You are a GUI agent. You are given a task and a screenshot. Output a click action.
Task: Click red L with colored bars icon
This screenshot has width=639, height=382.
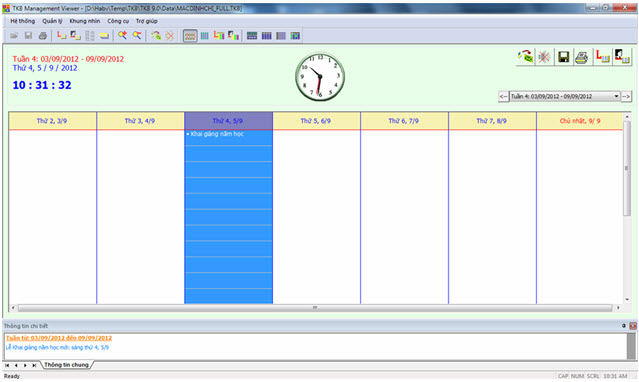tap(219, 36)
